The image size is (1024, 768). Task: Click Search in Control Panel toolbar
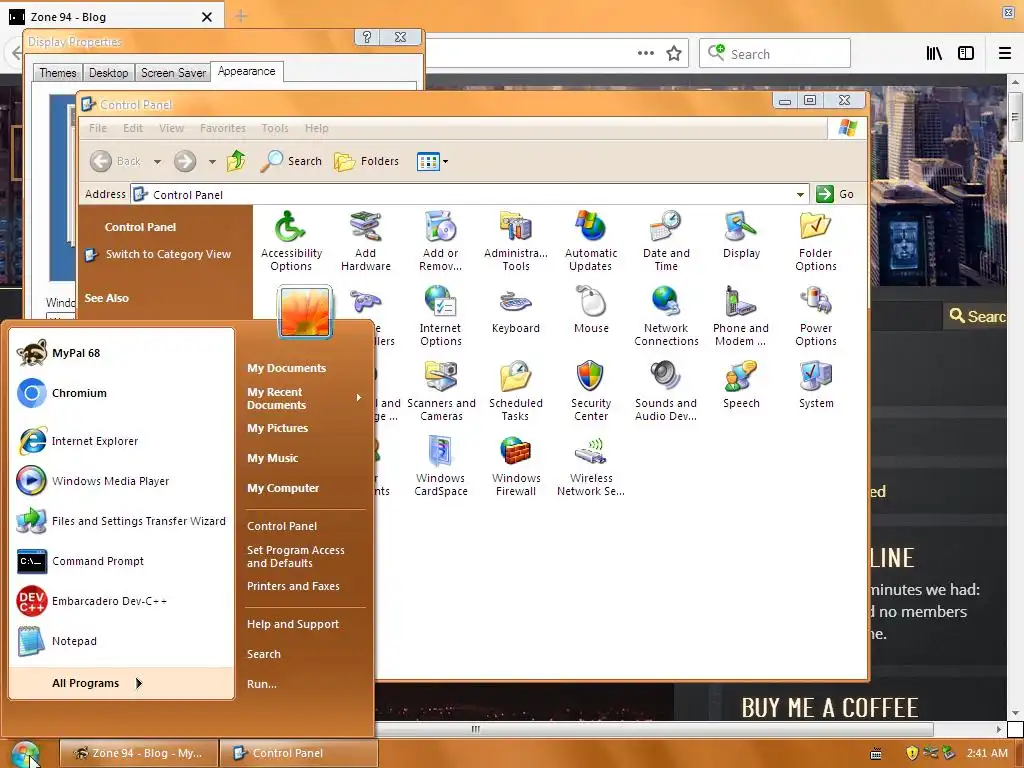[x=291, y=161]
